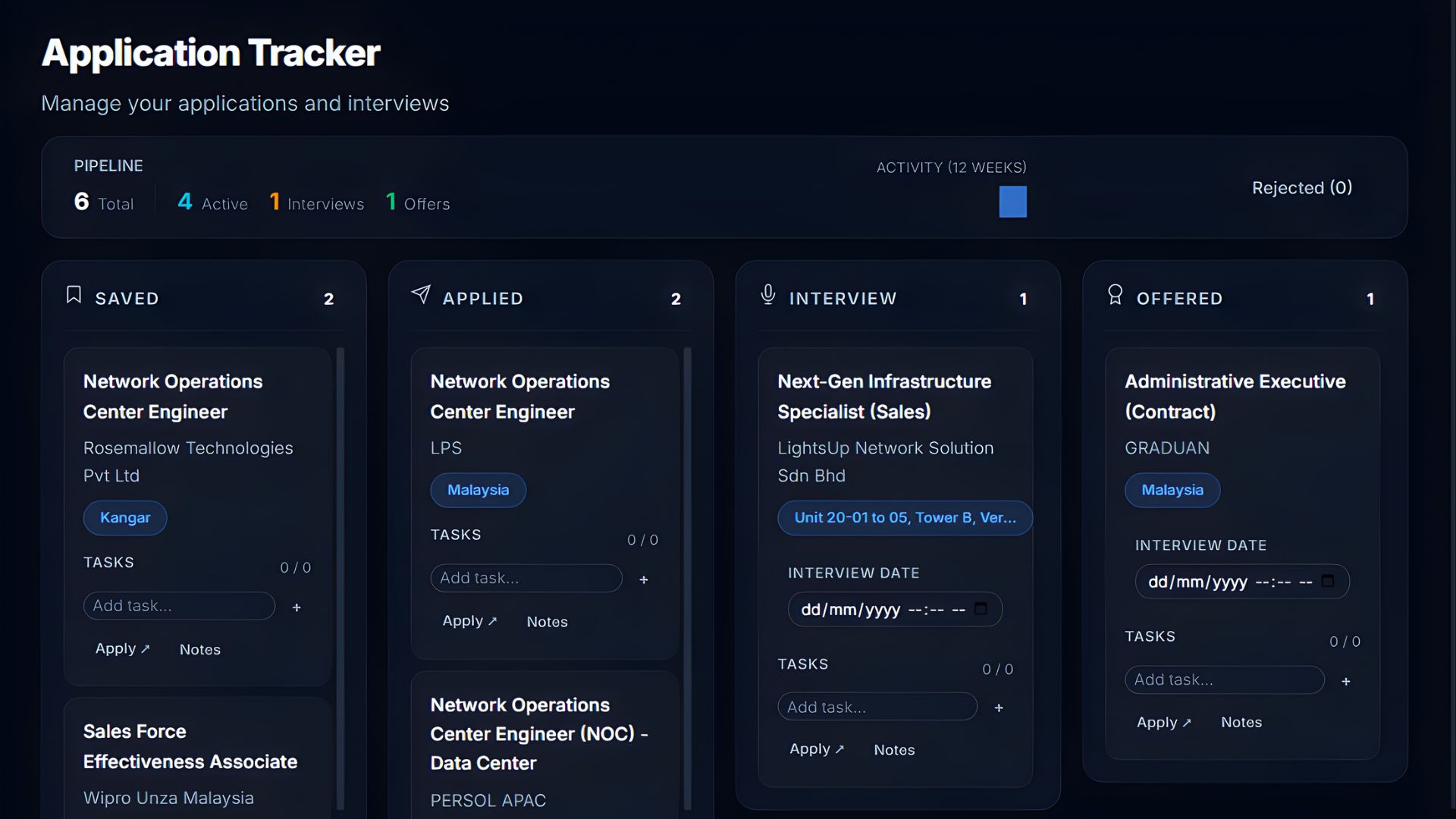
Task: Add task plus button on Rosemallow card
Action: 297,607
